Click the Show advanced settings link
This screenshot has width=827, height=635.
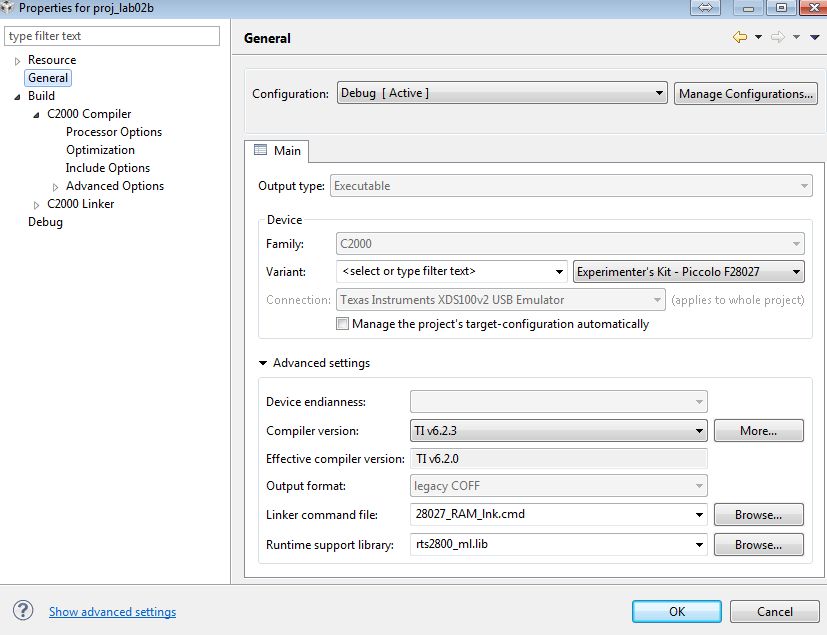(112, 611)
